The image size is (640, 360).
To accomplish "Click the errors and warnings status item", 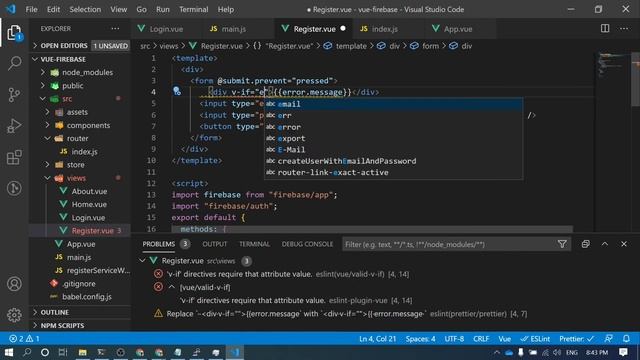I will 24,339.
